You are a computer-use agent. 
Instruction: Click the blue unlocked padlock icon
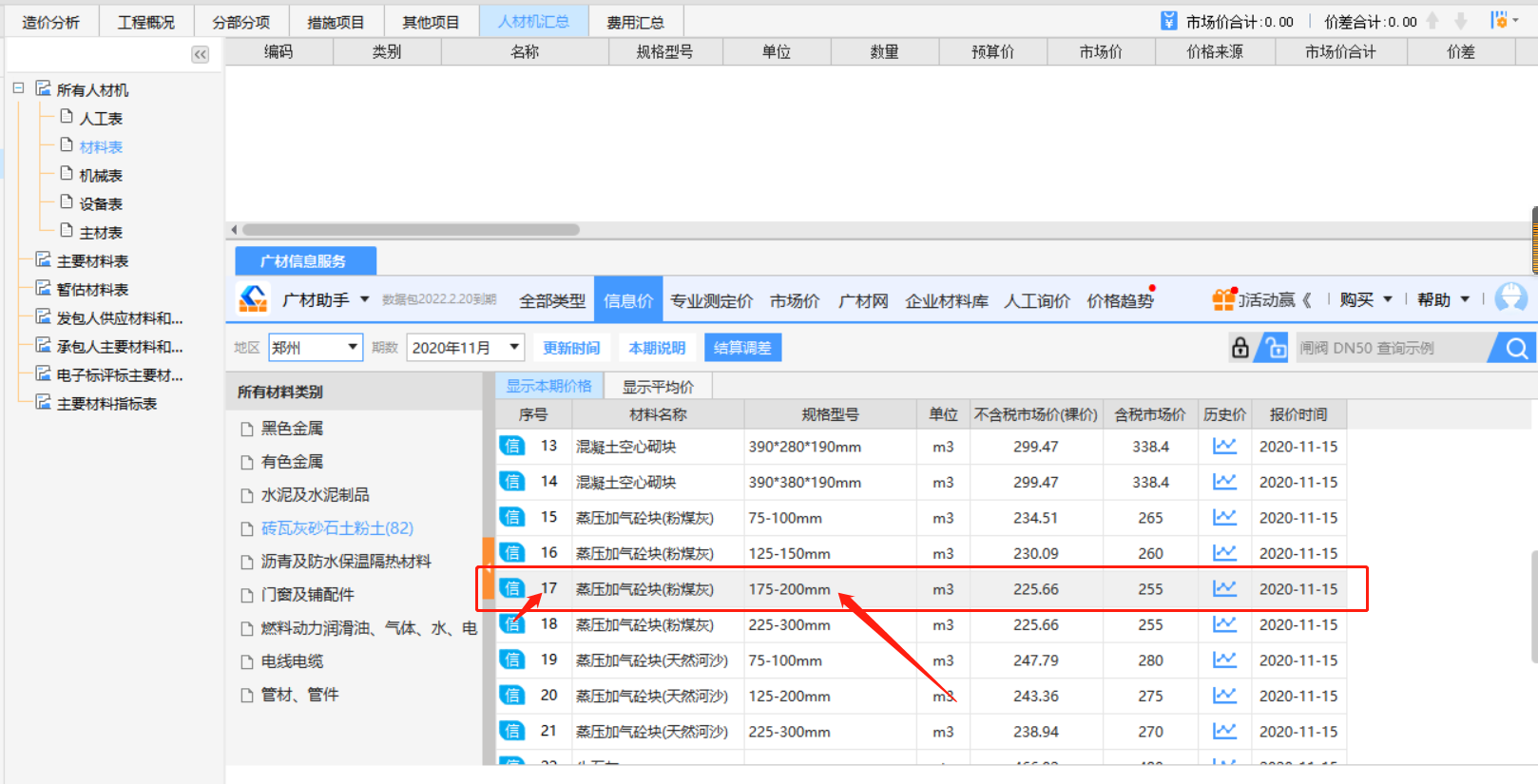pos(1274,348)
